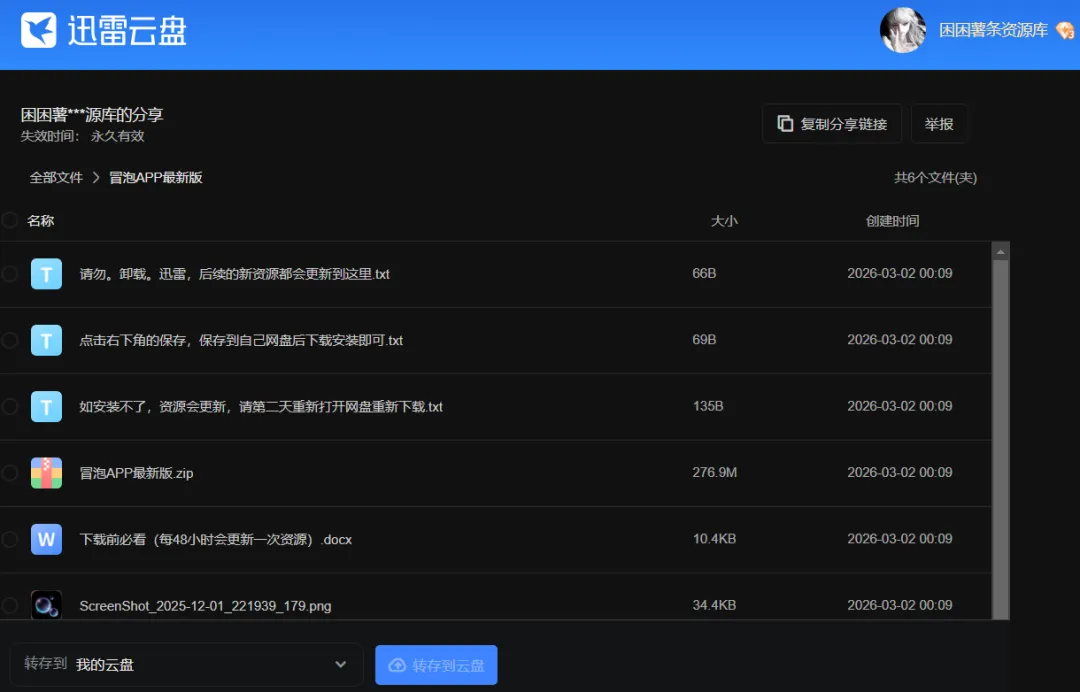Toggle the select-all checkbox beside 名称
Viewport: 1080px width, 692px height.
(x=10, y=220)
